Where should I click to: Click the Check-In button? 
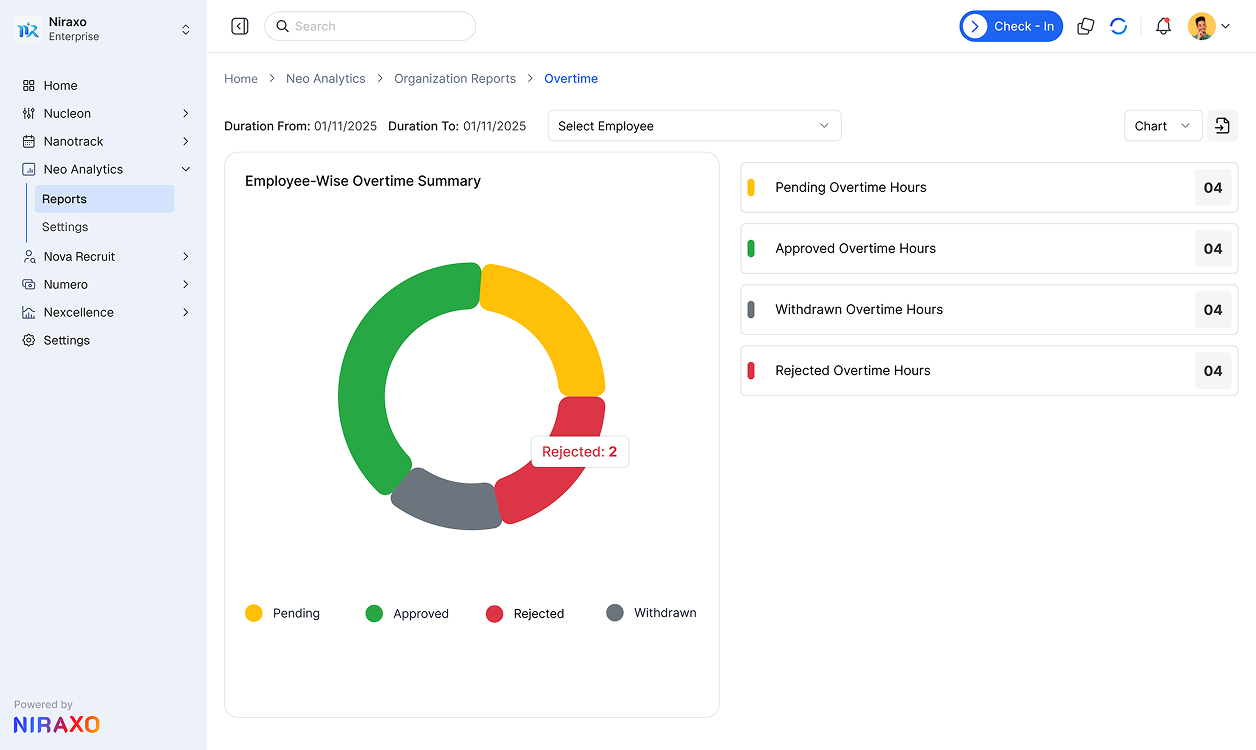coord(1011,26)
